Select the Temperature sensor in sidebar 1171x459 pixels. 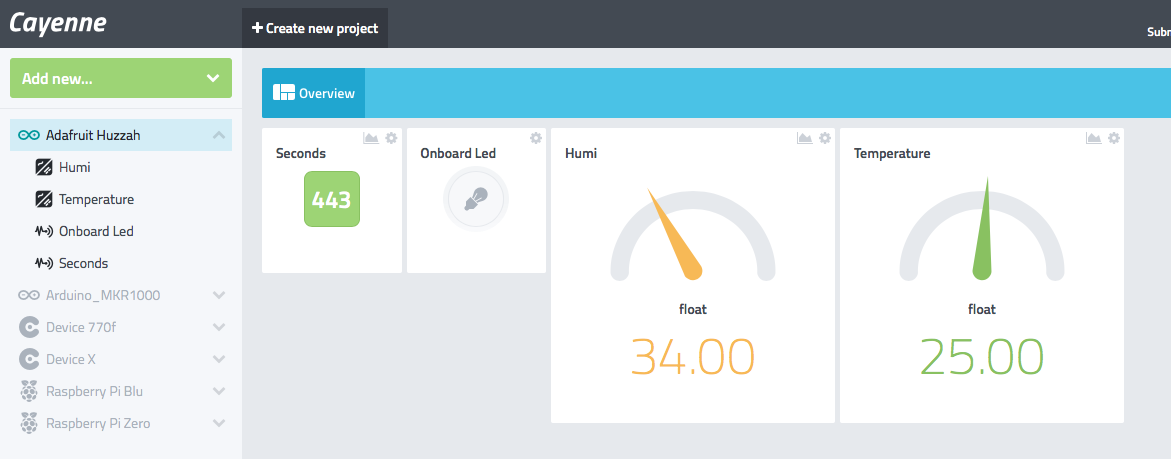point(96,199)
